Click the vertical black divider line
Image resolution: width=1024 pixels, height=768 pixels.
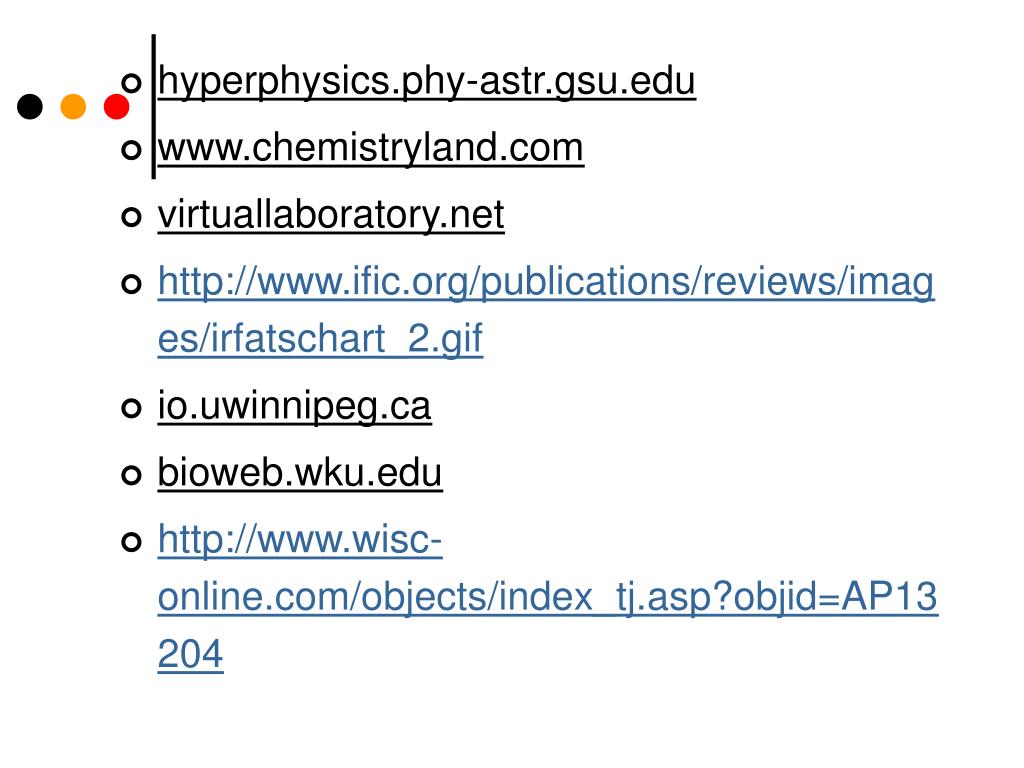coord(153,106)
